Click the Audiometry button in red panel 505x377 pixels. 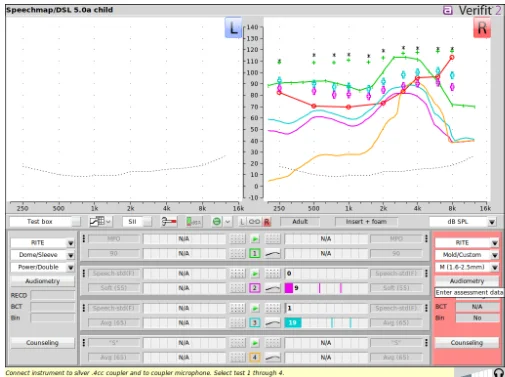467,281
